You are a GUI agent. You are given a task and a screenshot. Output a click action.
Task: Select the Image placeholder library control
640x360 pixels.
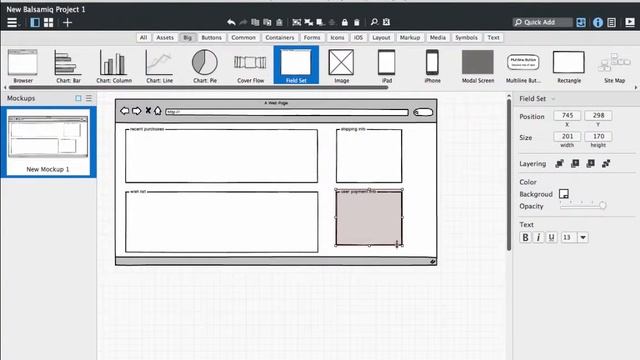[x=341, y=66]
